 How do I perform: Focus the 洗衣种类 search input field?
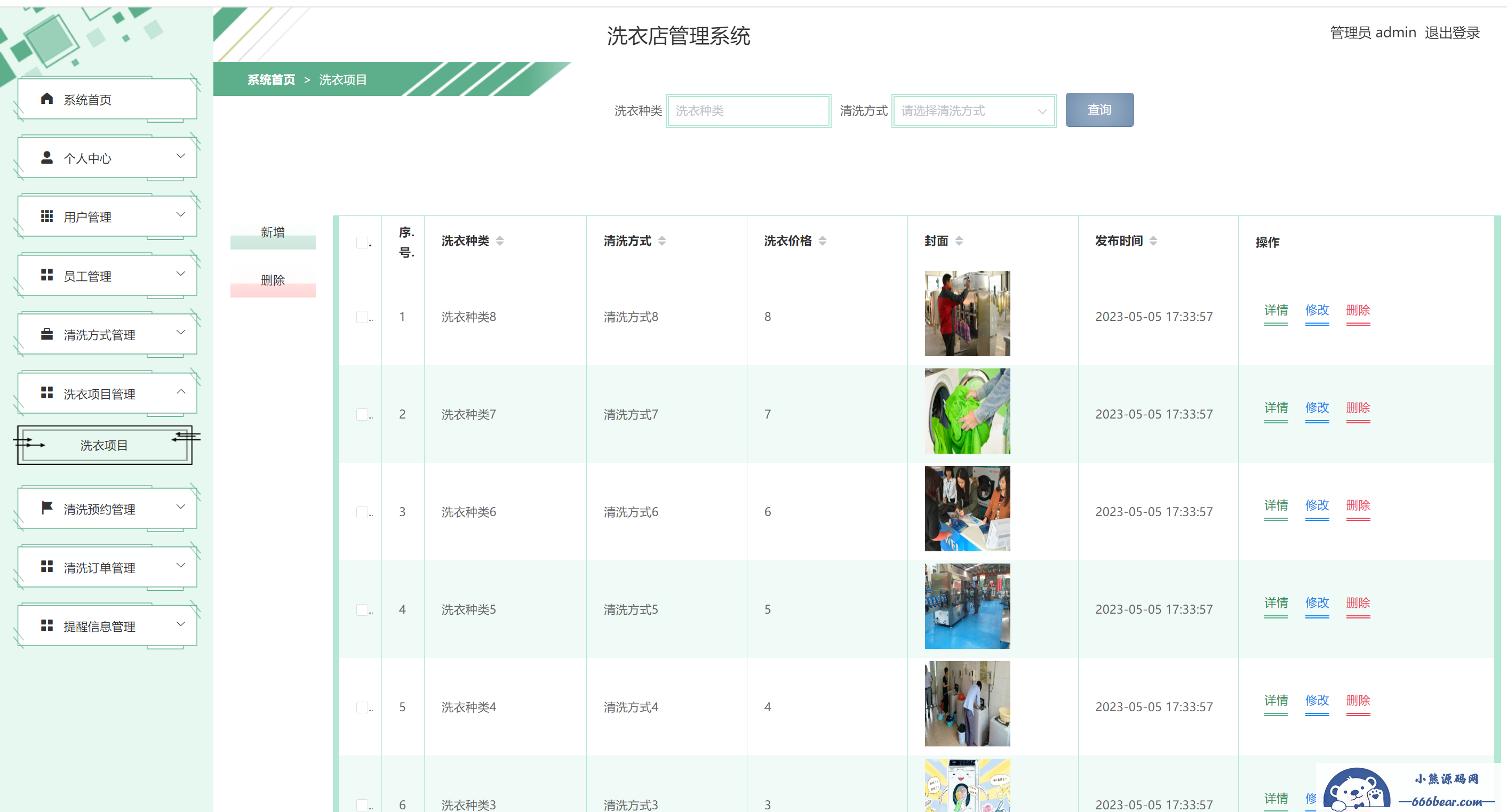748,110
